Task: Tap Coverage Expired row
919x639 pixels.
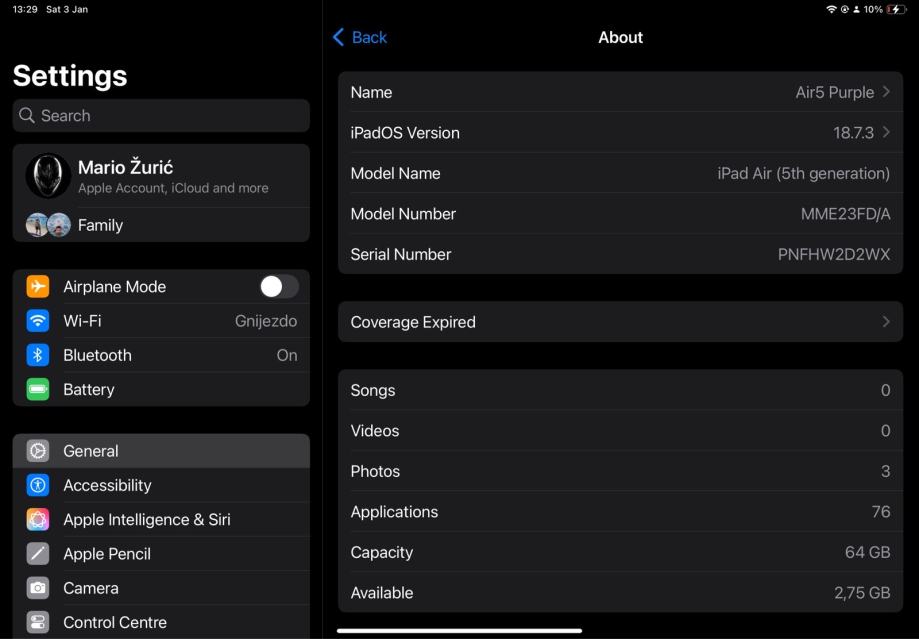Action: 620,322
